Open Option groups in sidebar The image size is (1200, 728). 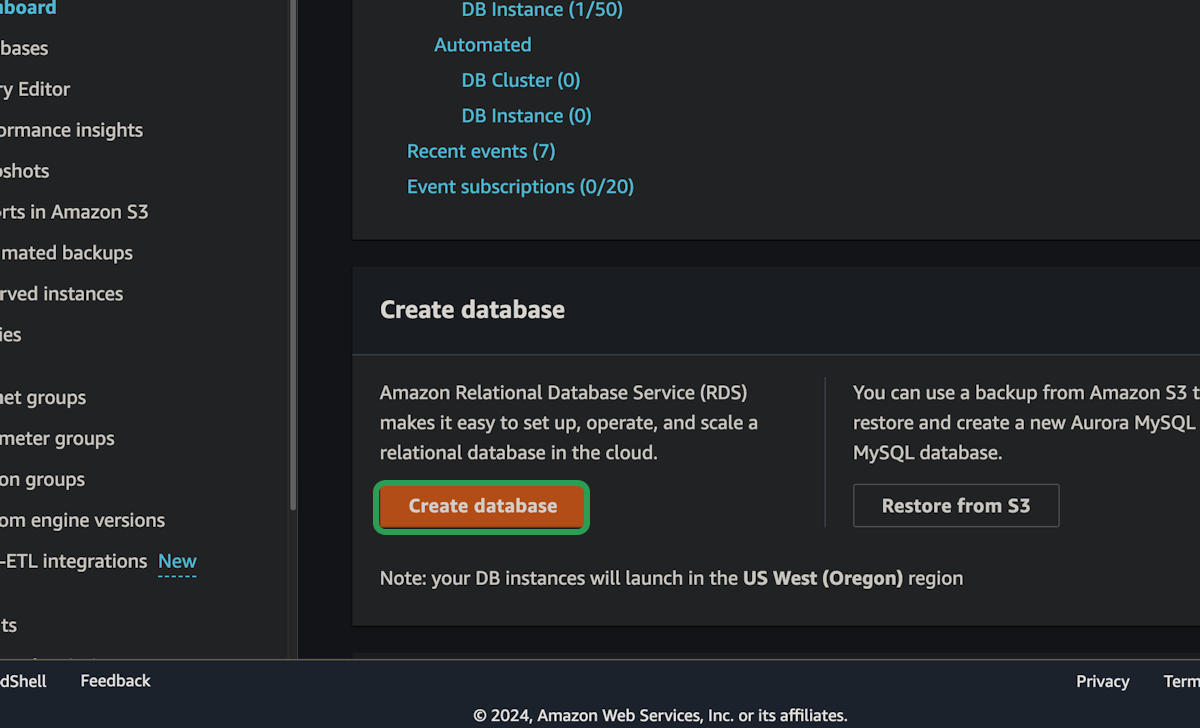click(x=43, y=480)
